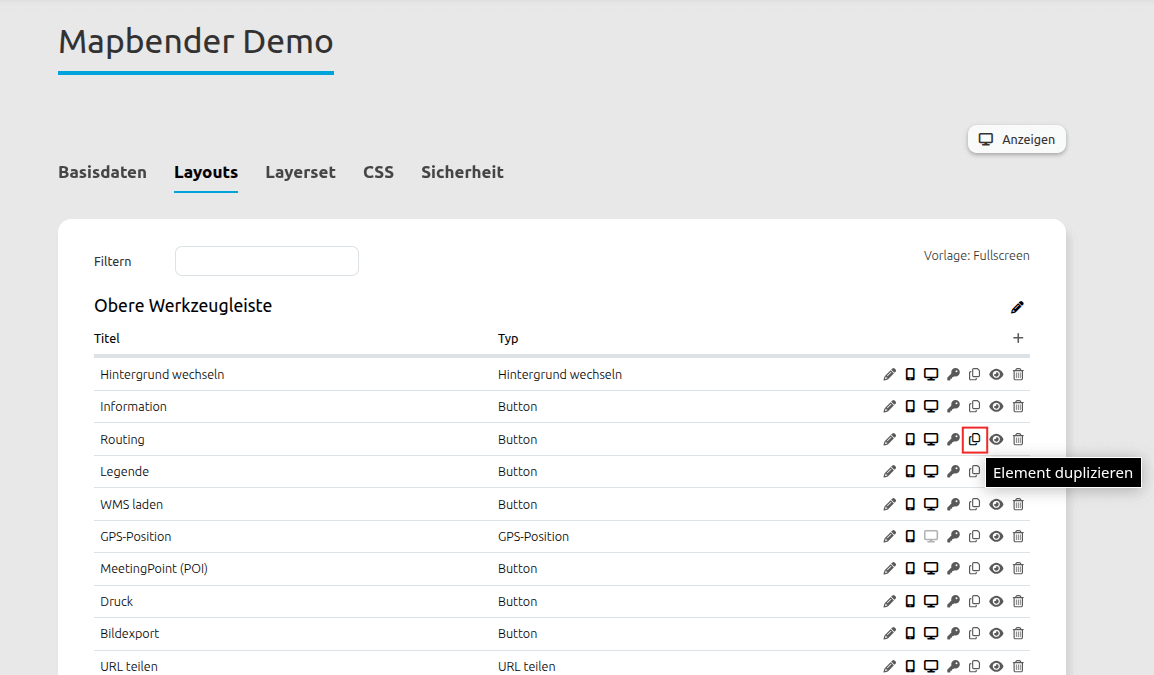Click the pencil icon for Obere Werkzeugleiste
The width and height of the screenshot is (1154, 675).
click(1017, 307)
